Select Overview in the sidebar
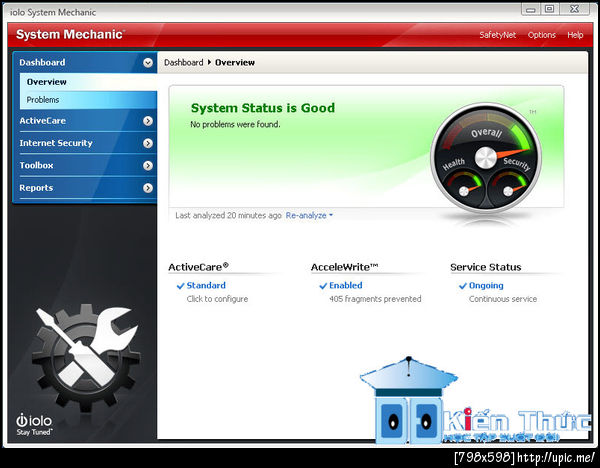Image resolution: width=600 pixels, height=468 pixels. (x=88, y=82)
